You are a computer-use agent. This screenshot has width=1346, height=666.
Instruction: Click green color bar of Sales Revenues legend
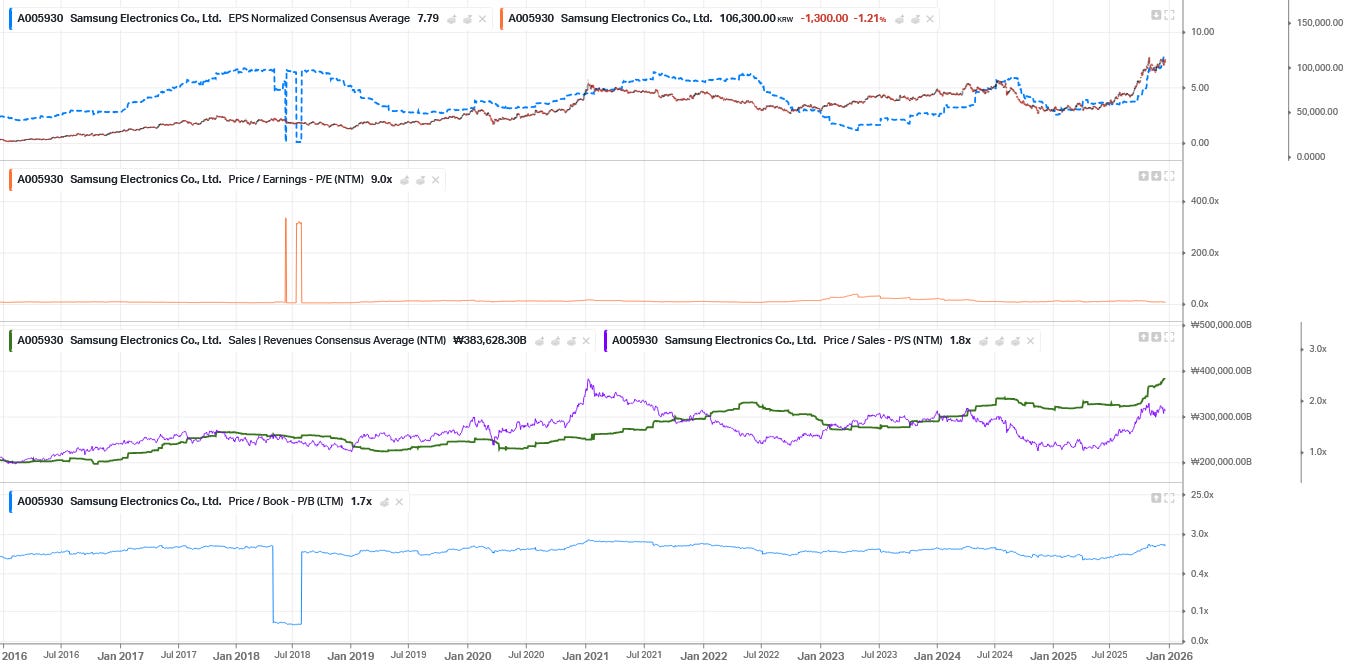coord(10,341)
